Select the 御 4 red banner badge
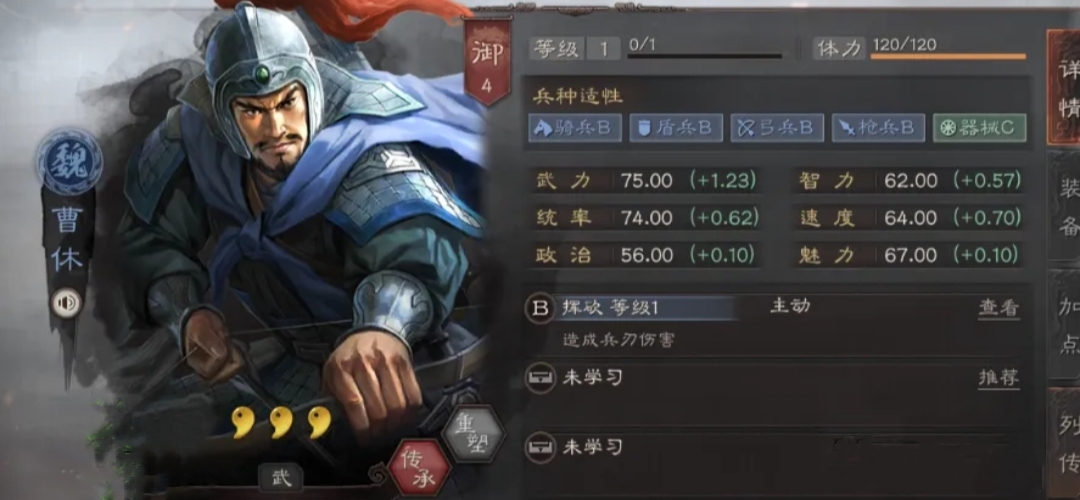Image resolution: width=1080 pixels, height=500 pixels. [x=487, y=62]
